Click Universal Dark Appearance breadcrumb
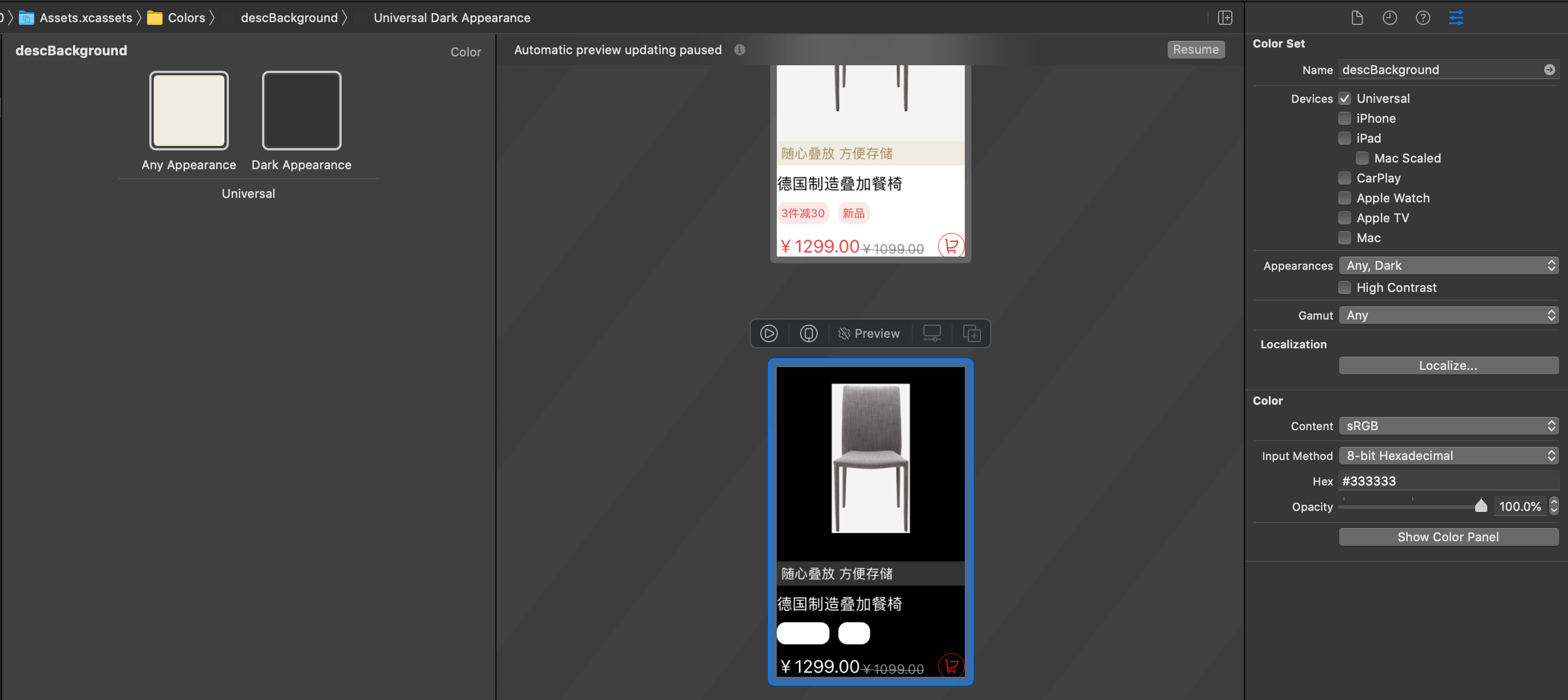Image resolution: width=1568 pixels, height=700 pixels. (452, 18)
